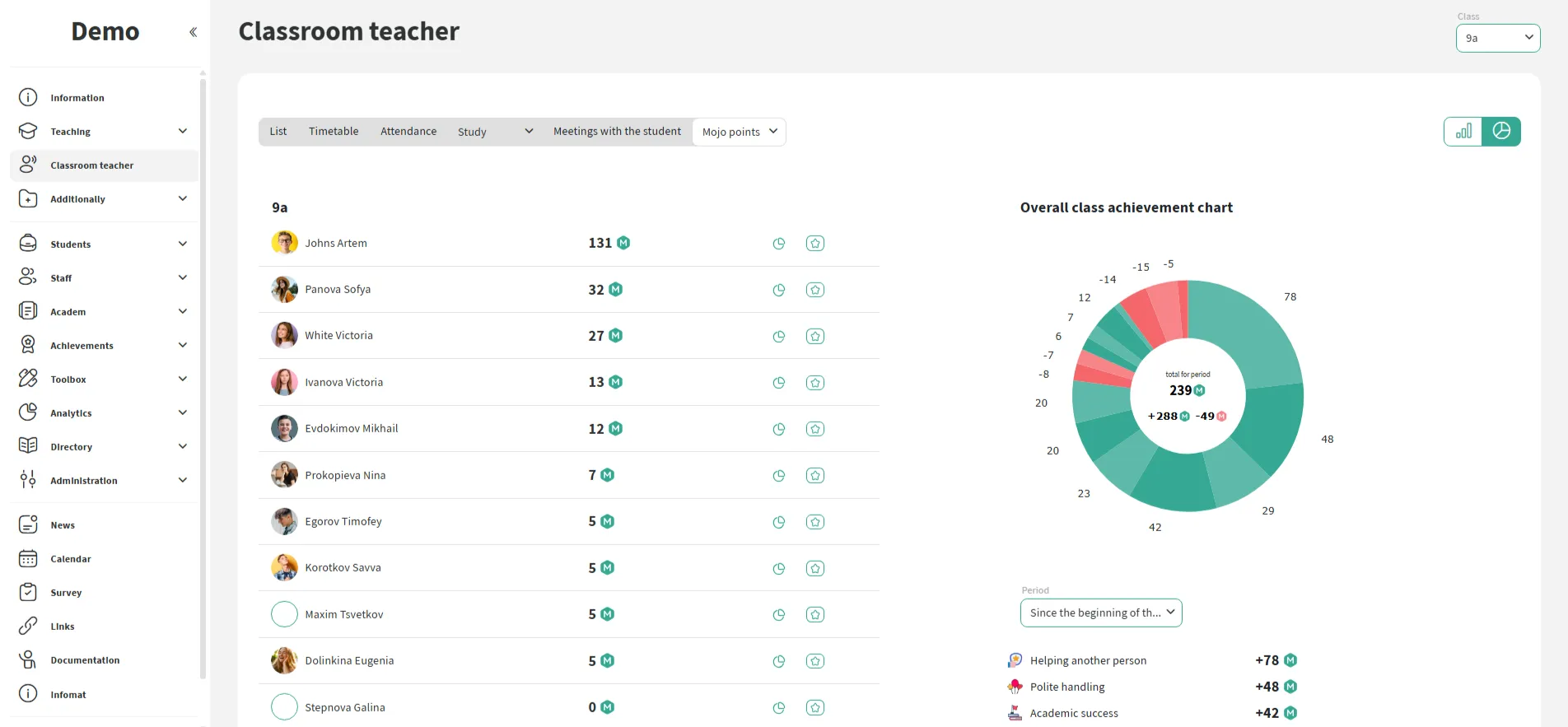This screenshot has width=1568, height=727.
Task: Open the Attendance tab
Action: pyautogui.click(x=408, y=132)
